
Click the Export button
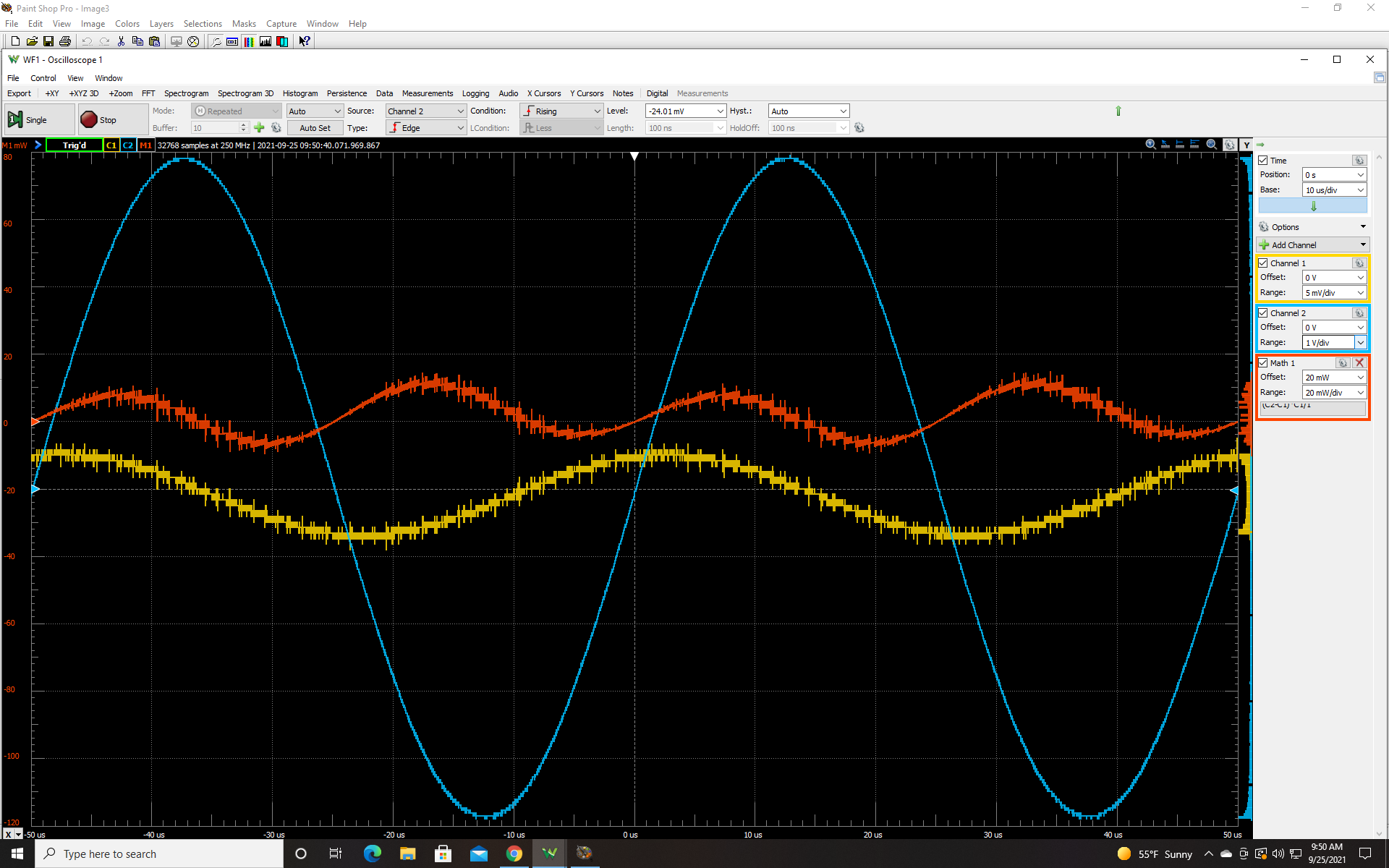pos(19,93)
